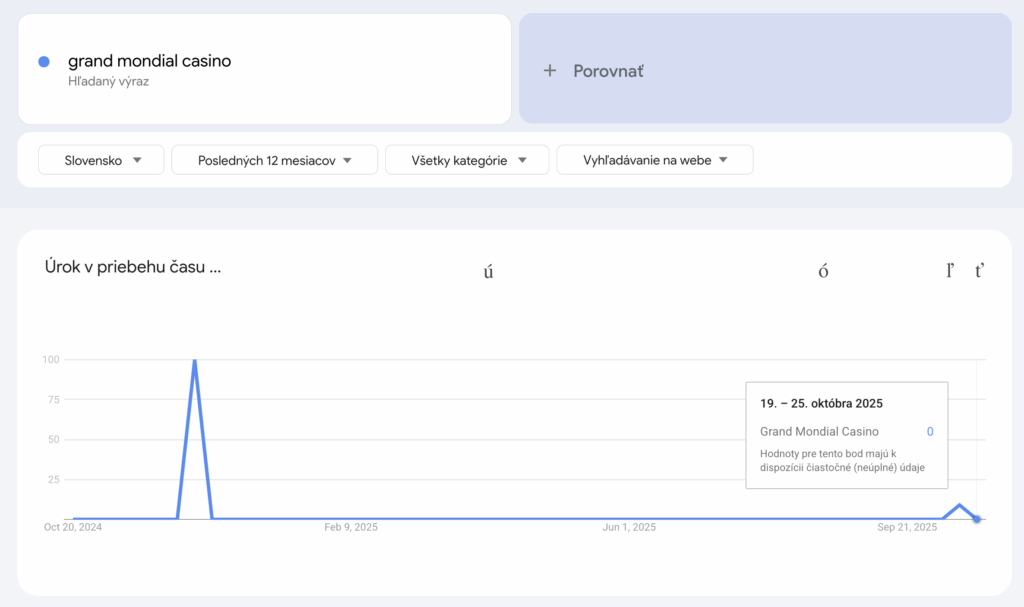Screen dimensions: 1024x607
Task: Click the "ľ" glyph icon in chart header
Action: pos(950,270)
